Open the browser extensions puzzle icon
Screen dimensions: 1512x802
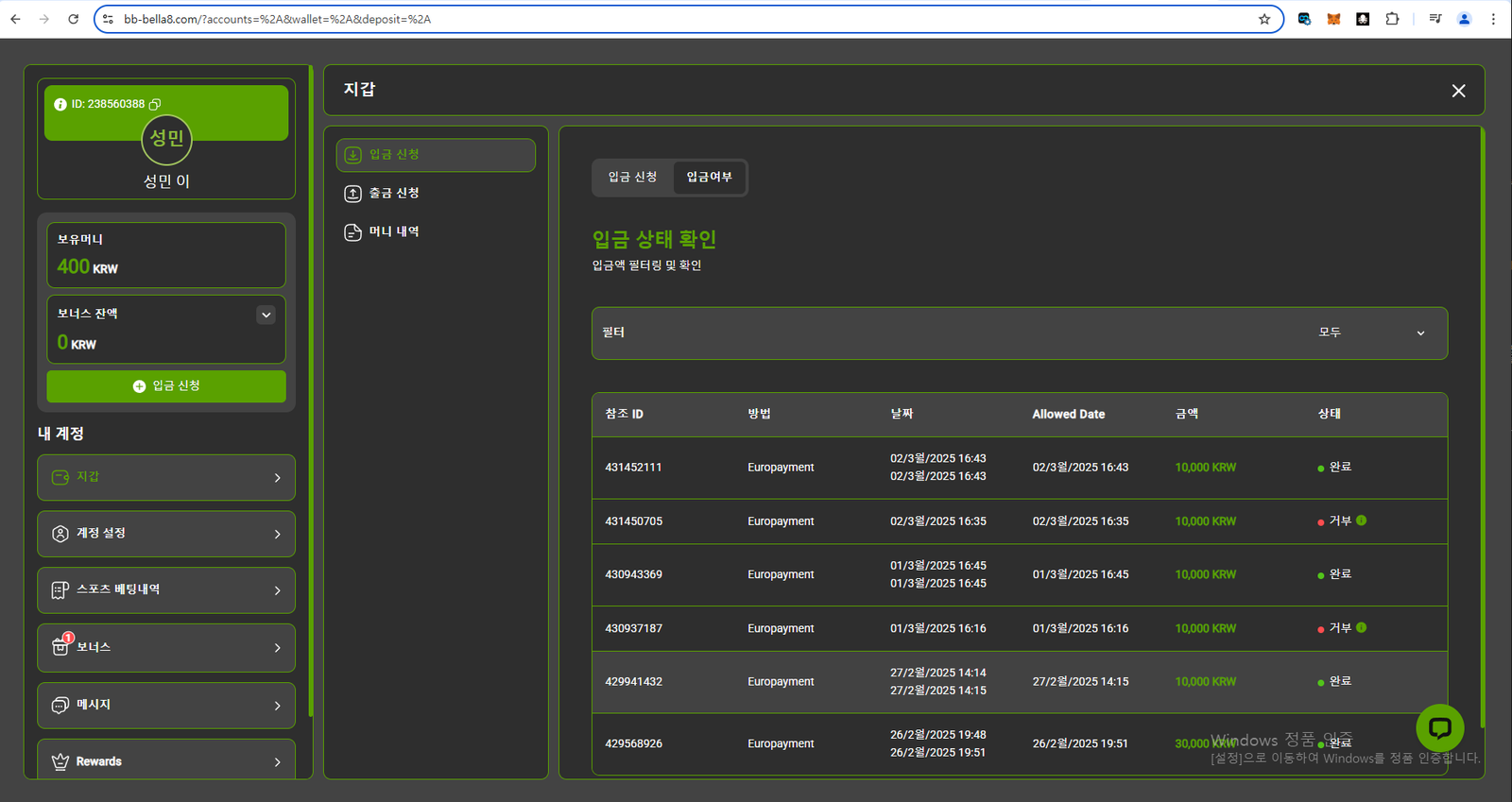point(1392,19)
